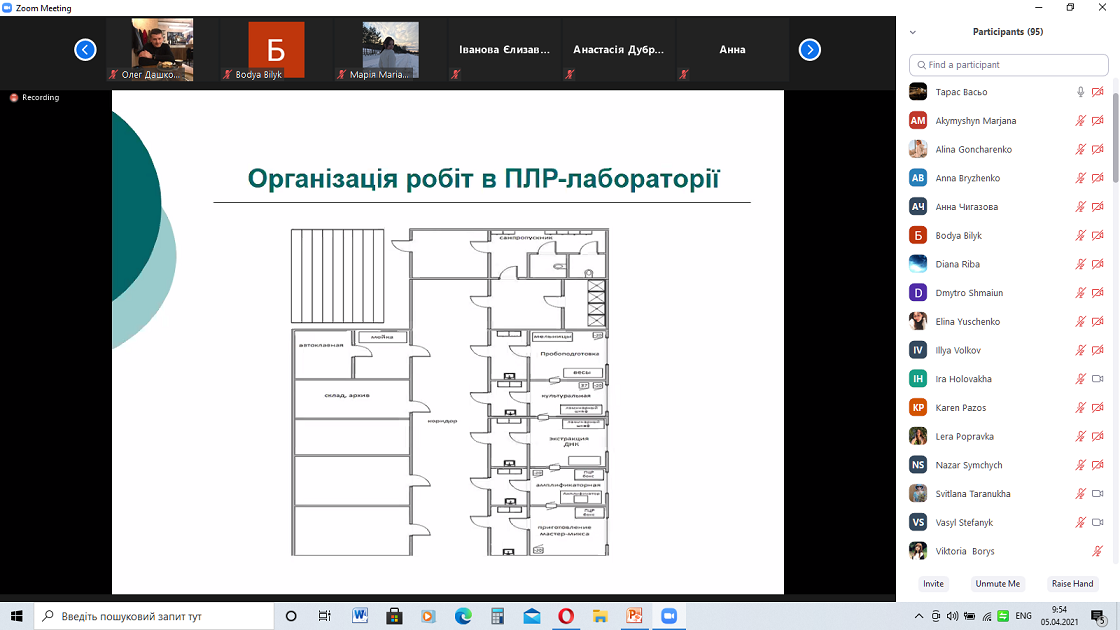Click the Windows taskbar search box
Image resolution: width=1120 pixels, height=630 pixels.
coord(154,616)
